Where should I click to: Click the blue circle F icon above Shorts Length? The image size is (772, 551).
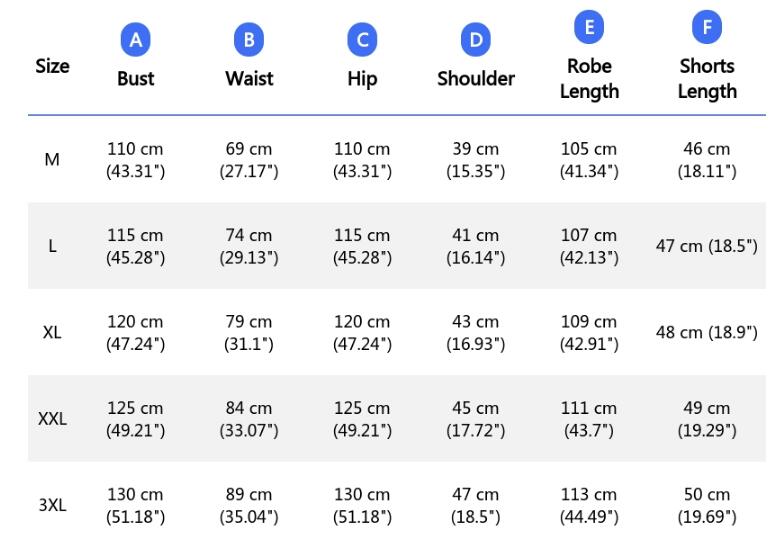tap(707, 27)
